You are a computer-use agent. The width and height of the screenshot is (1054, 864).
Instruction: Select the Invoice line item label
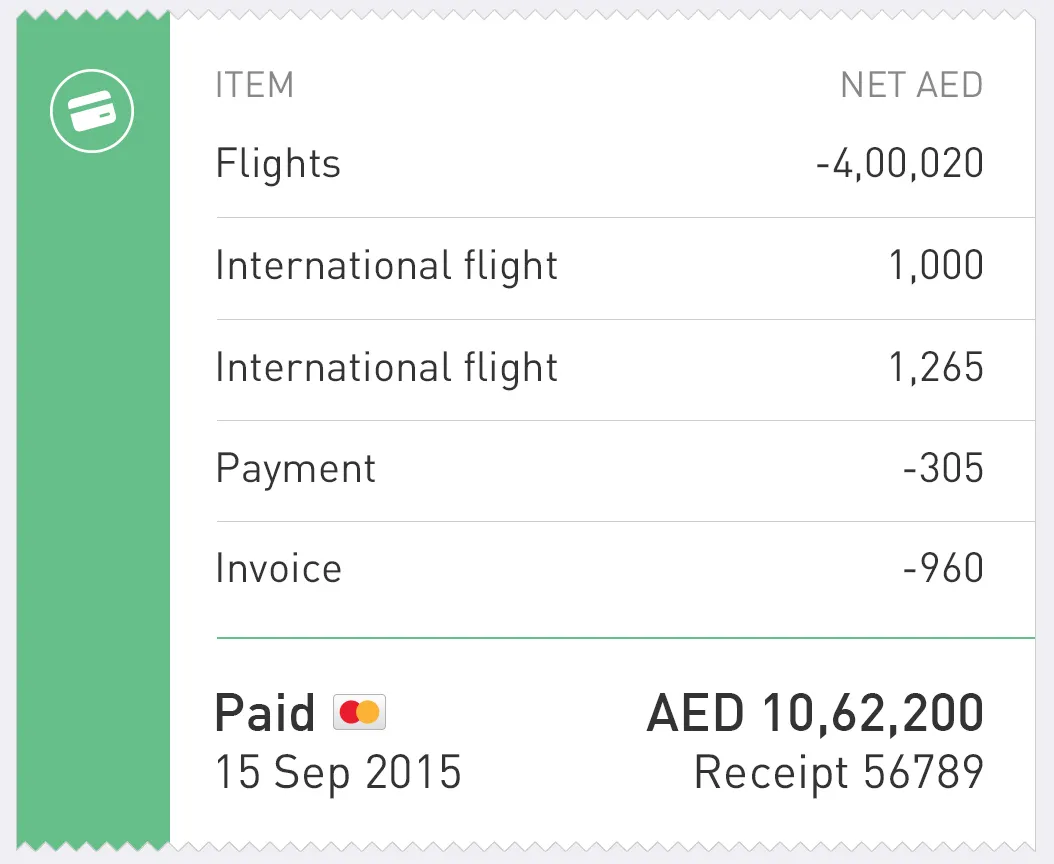click(278, 569)
